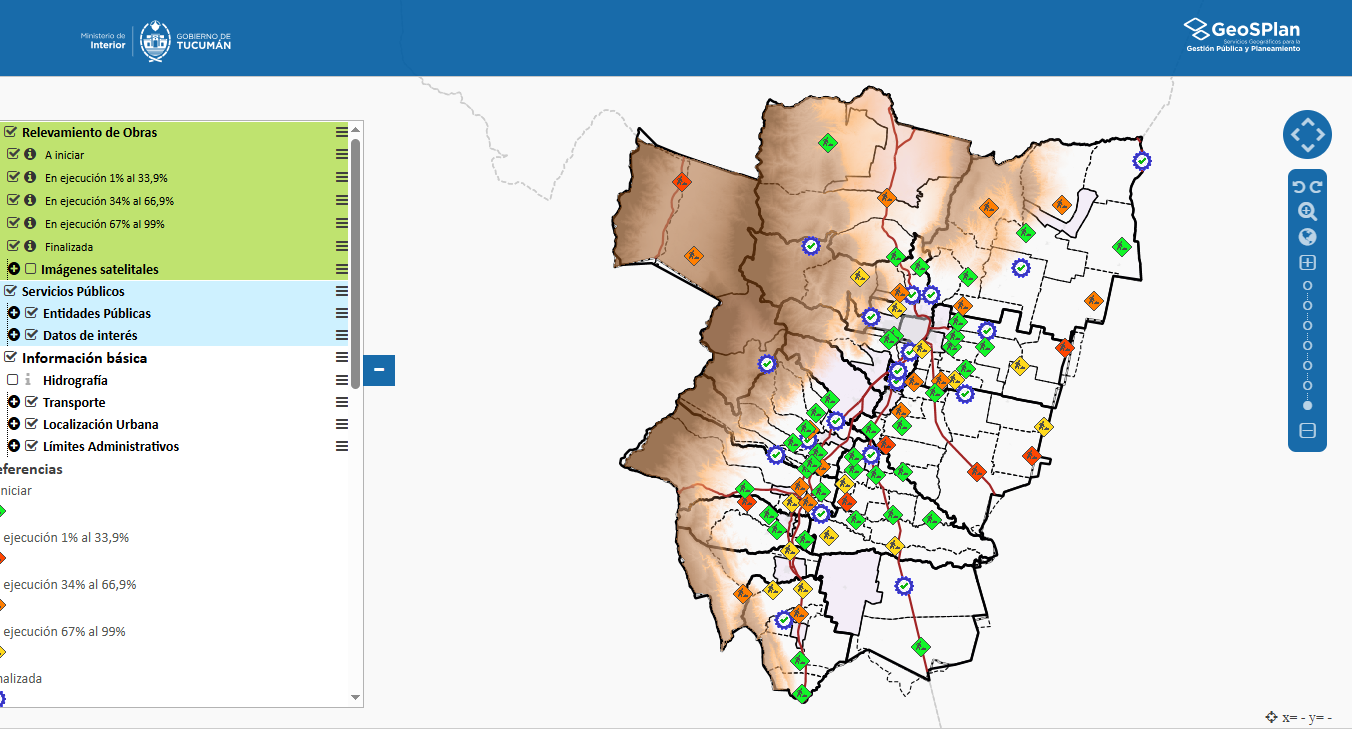This screenshot has height=729, width=1356.
Task: Enable Imágenes satelitales layer checkbox
Action: (x=31, y=269)
